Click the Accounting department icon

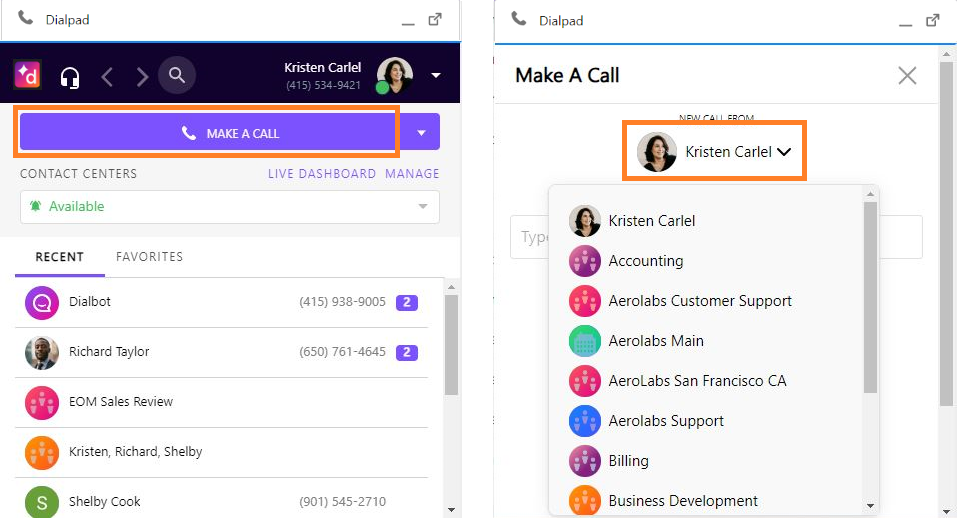pyautogui.click(x=585, y=261)
